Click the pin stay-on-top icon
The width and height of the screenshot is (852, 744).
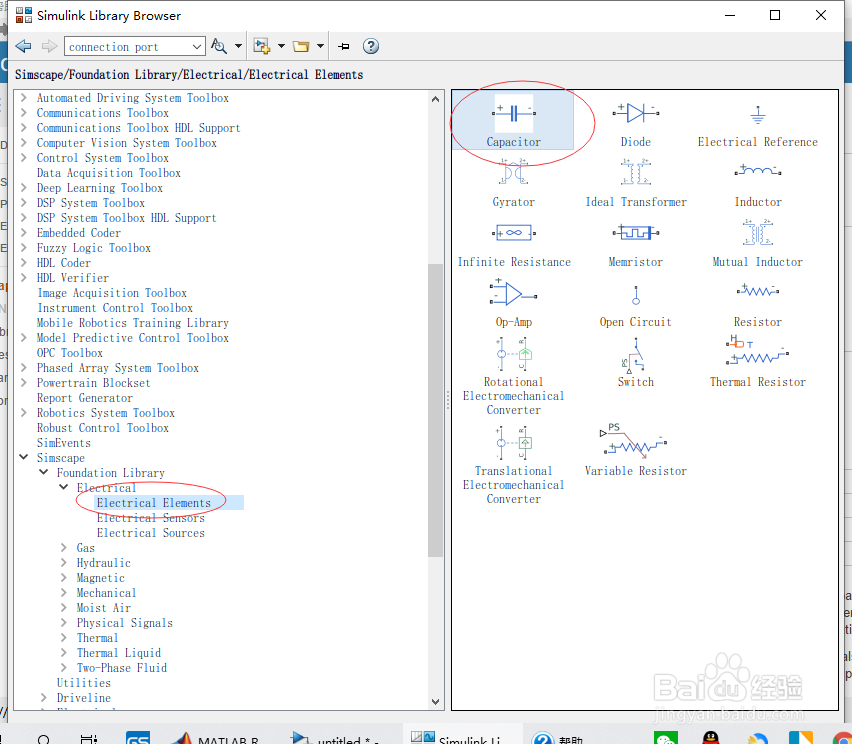point(343,46)
